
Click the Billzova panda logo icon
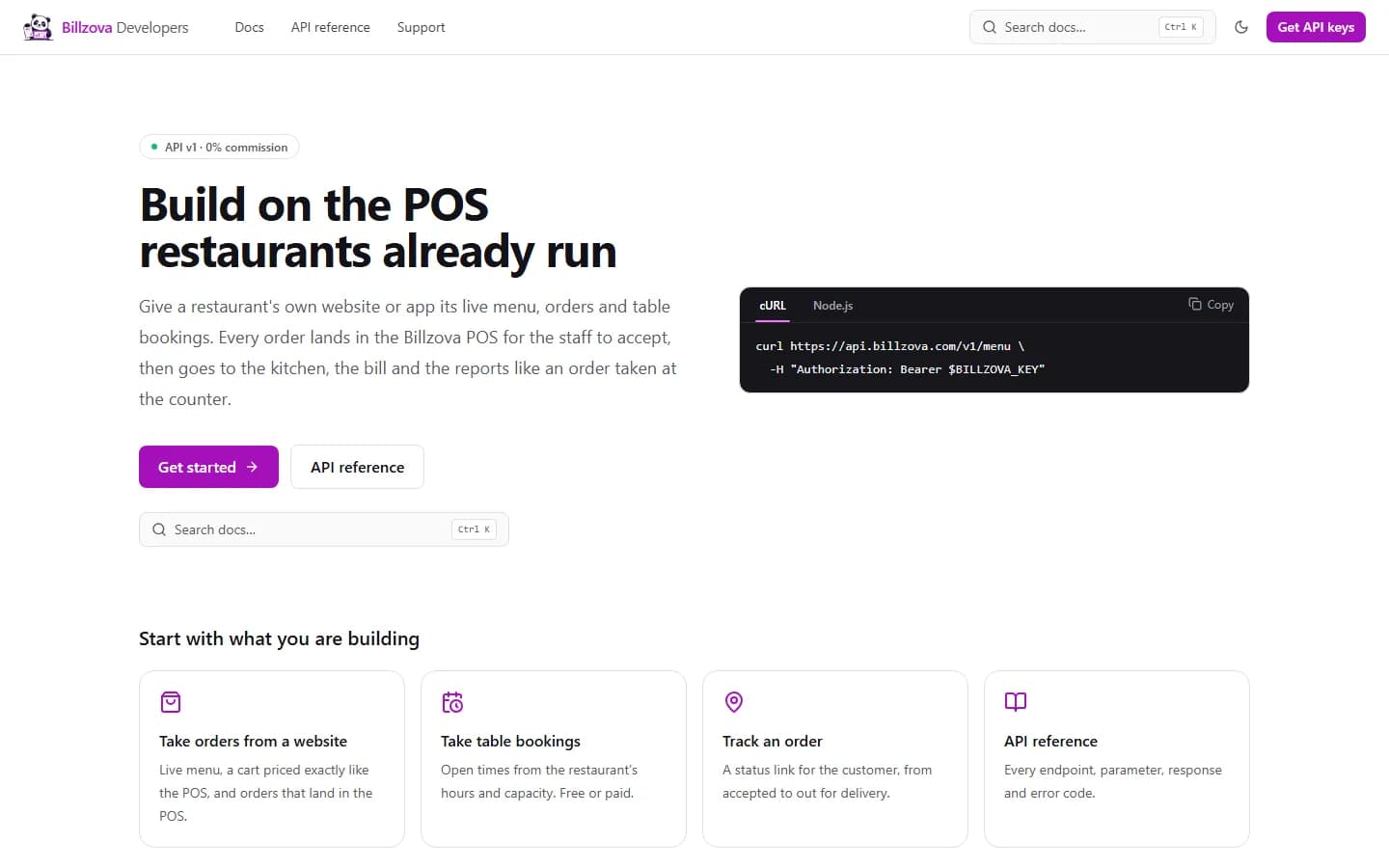tap(38, 27)
